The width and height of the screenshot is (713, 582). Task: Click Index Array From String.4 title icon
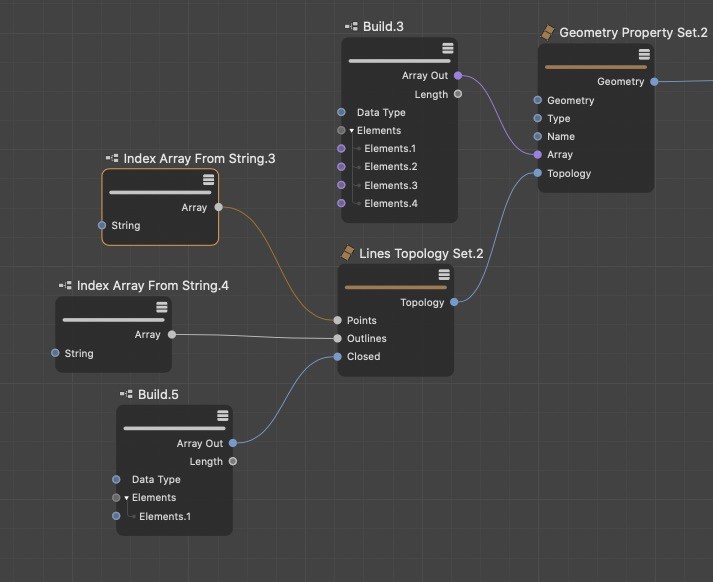[65, 286]
